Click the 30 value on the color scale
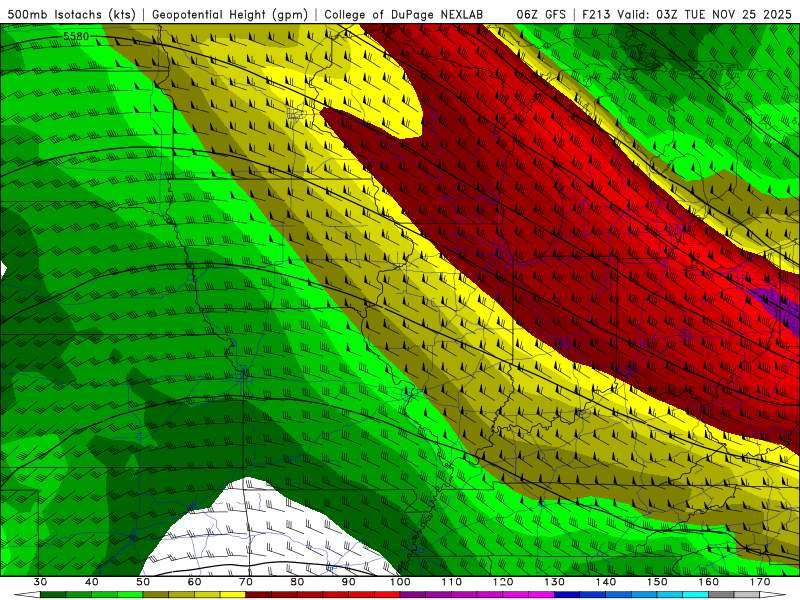 (x=40, y=582)
